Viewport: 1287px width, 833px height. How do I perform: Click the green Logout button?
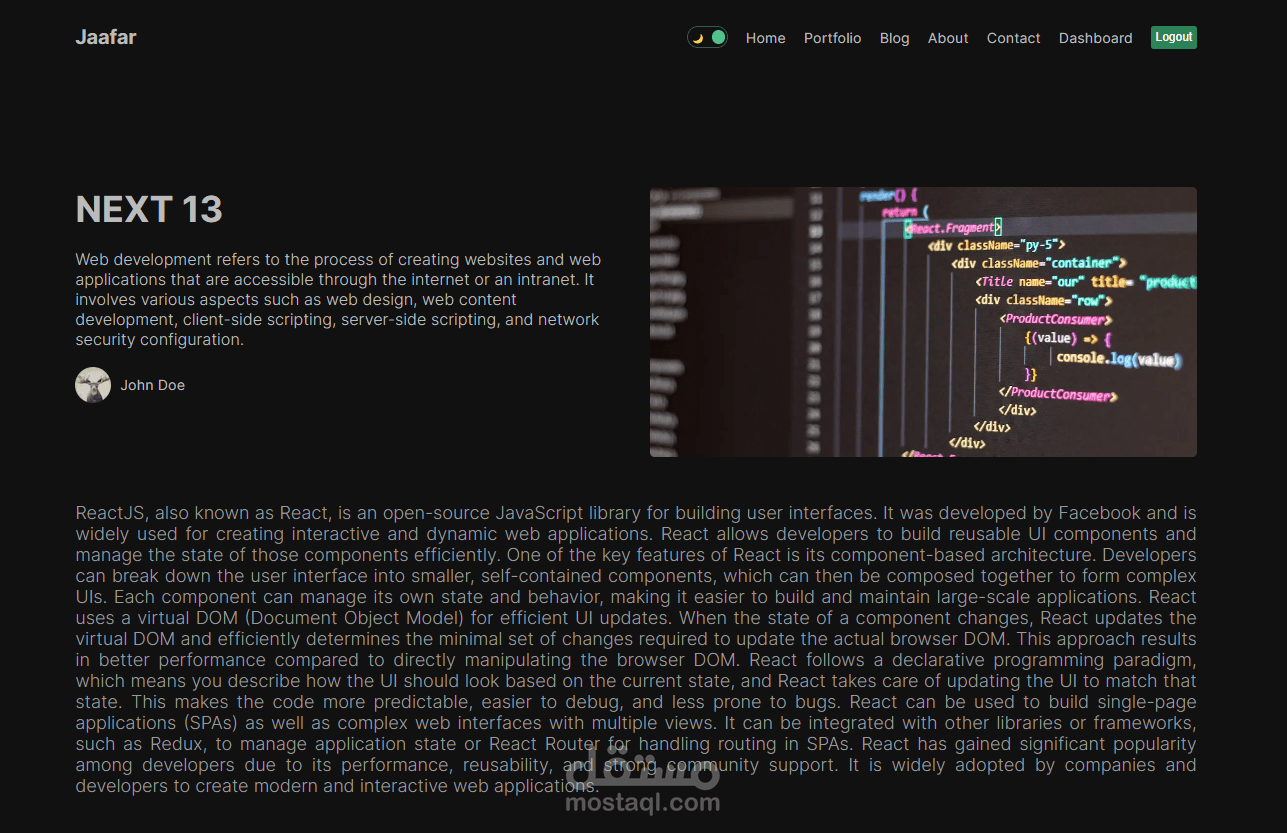coord(1174,37)
